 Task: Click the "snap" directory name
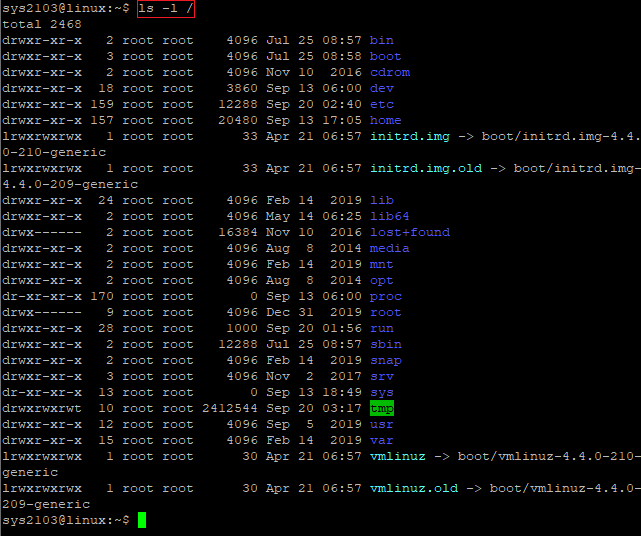point(385,360)
